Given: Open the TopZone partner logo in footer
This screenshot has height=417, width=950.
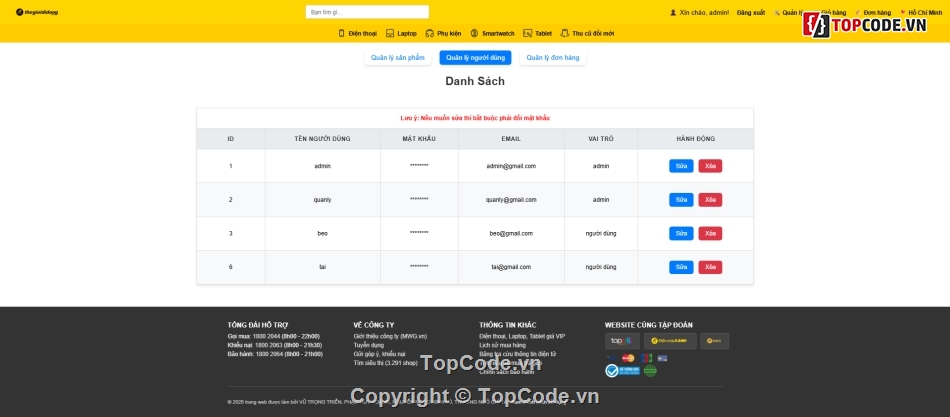Looking at the screenshot, I should point(622,341).
